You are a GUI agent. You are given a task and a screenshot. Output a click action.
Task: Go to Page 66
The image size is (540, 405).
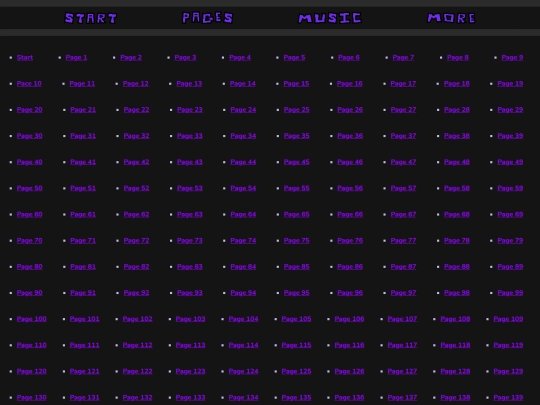[350, 215]
